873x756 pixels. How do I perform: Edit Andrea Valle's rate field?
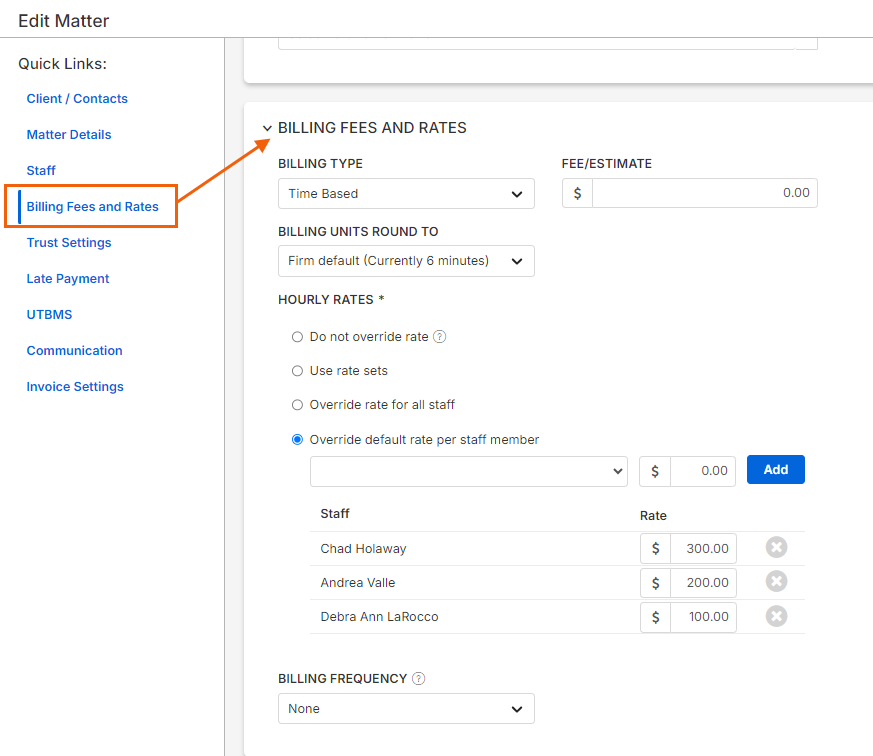(703, 582)
